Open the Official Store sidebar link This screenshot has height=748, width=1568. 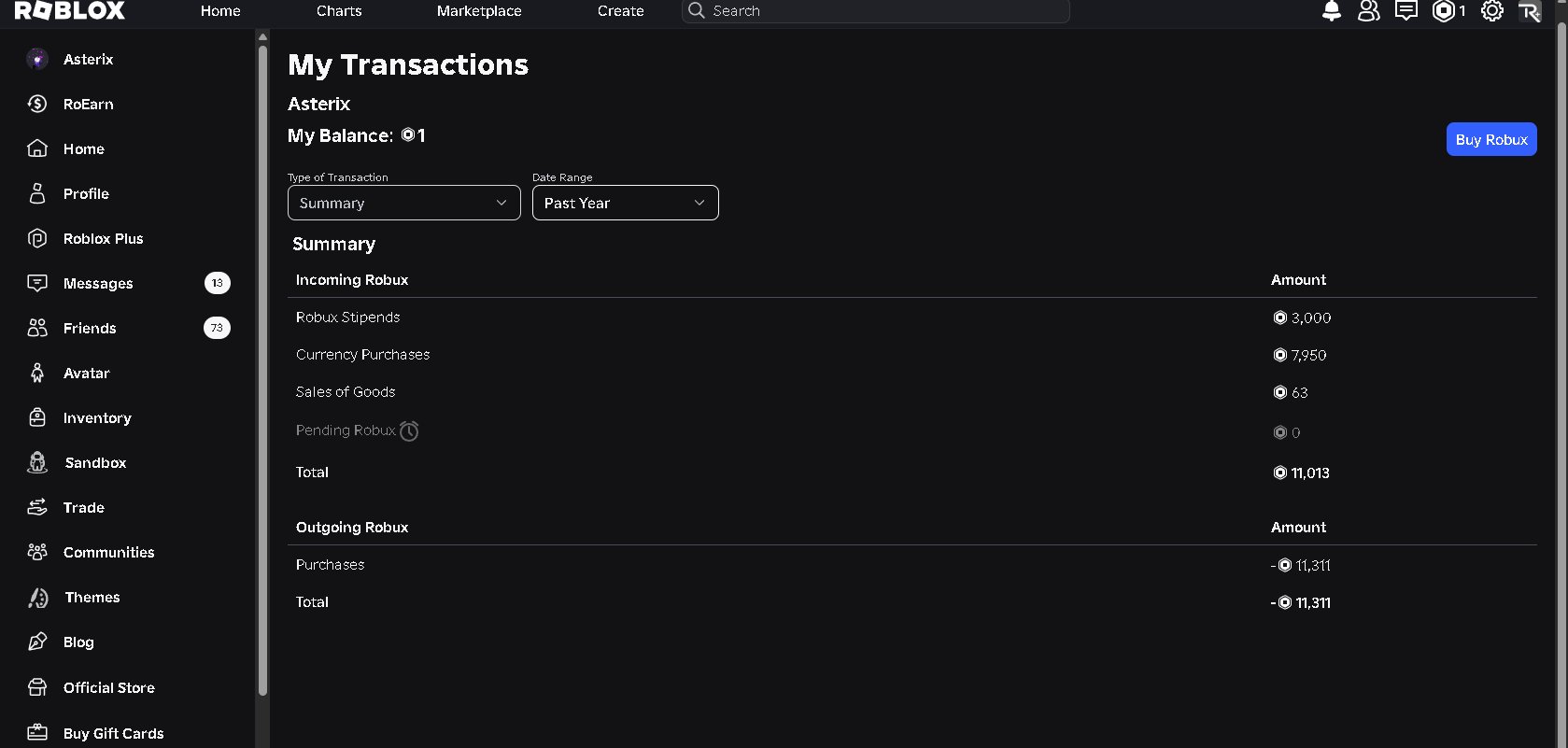tap(109, 687)
